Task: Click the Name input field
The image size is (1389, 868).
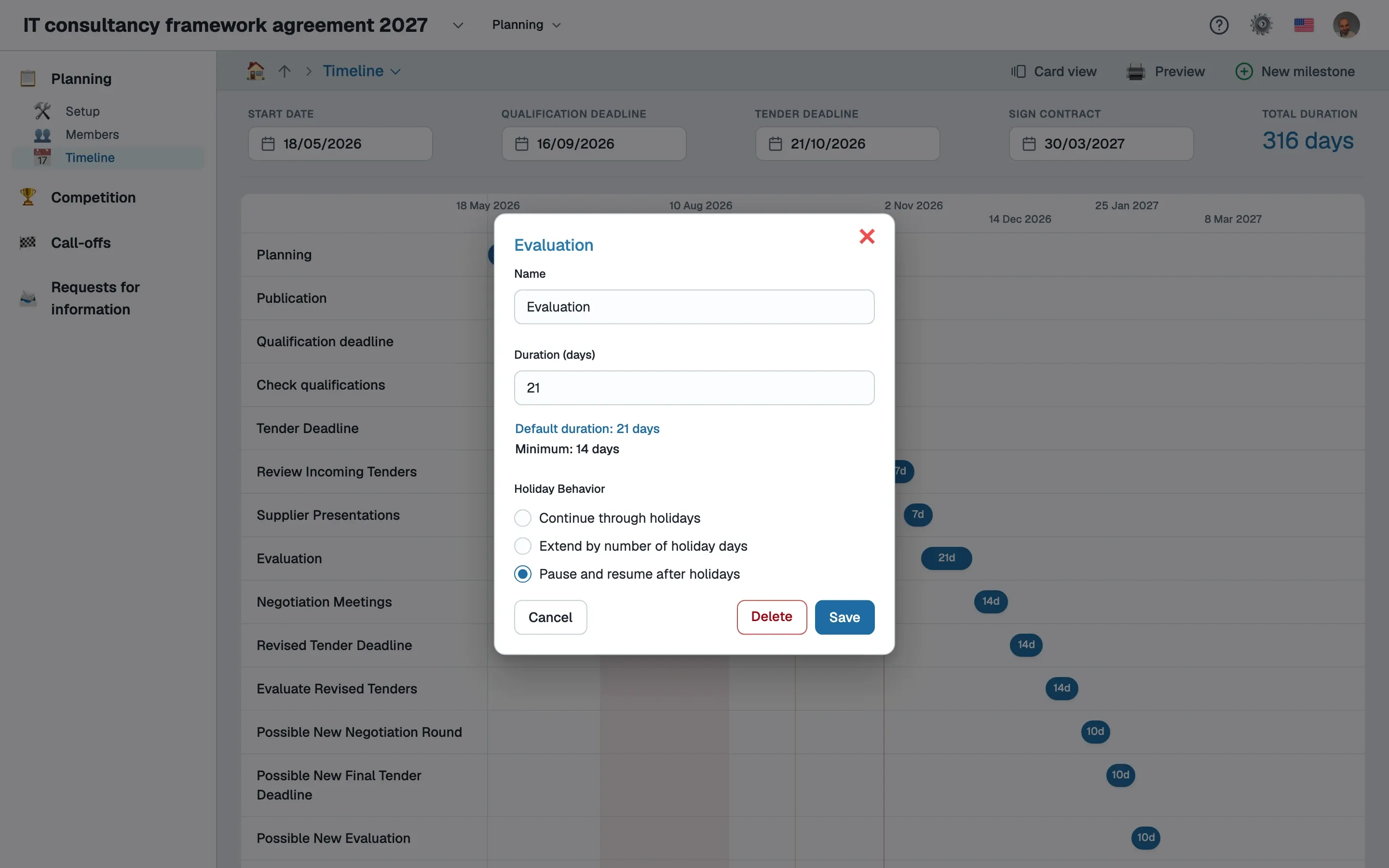Action: coord(694,307)
